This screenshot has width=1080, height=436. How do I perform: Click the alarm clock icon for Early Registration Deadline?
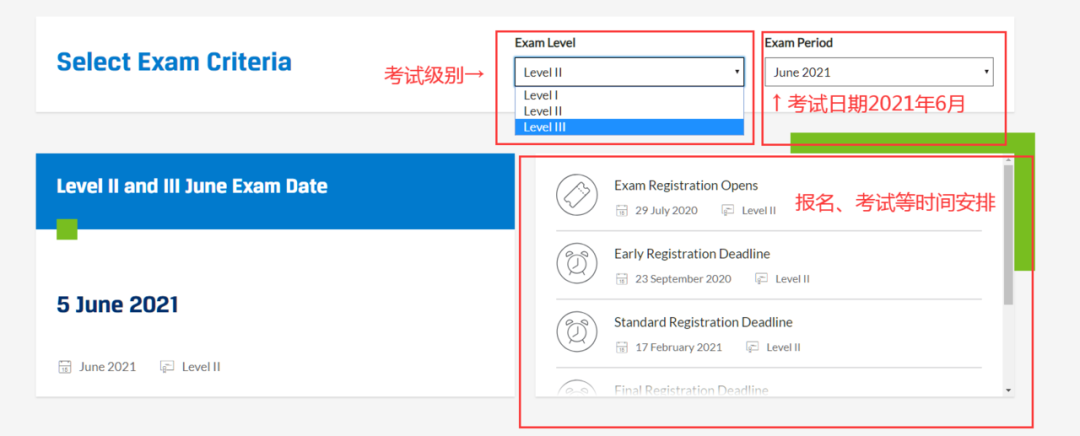click(576, 262)
